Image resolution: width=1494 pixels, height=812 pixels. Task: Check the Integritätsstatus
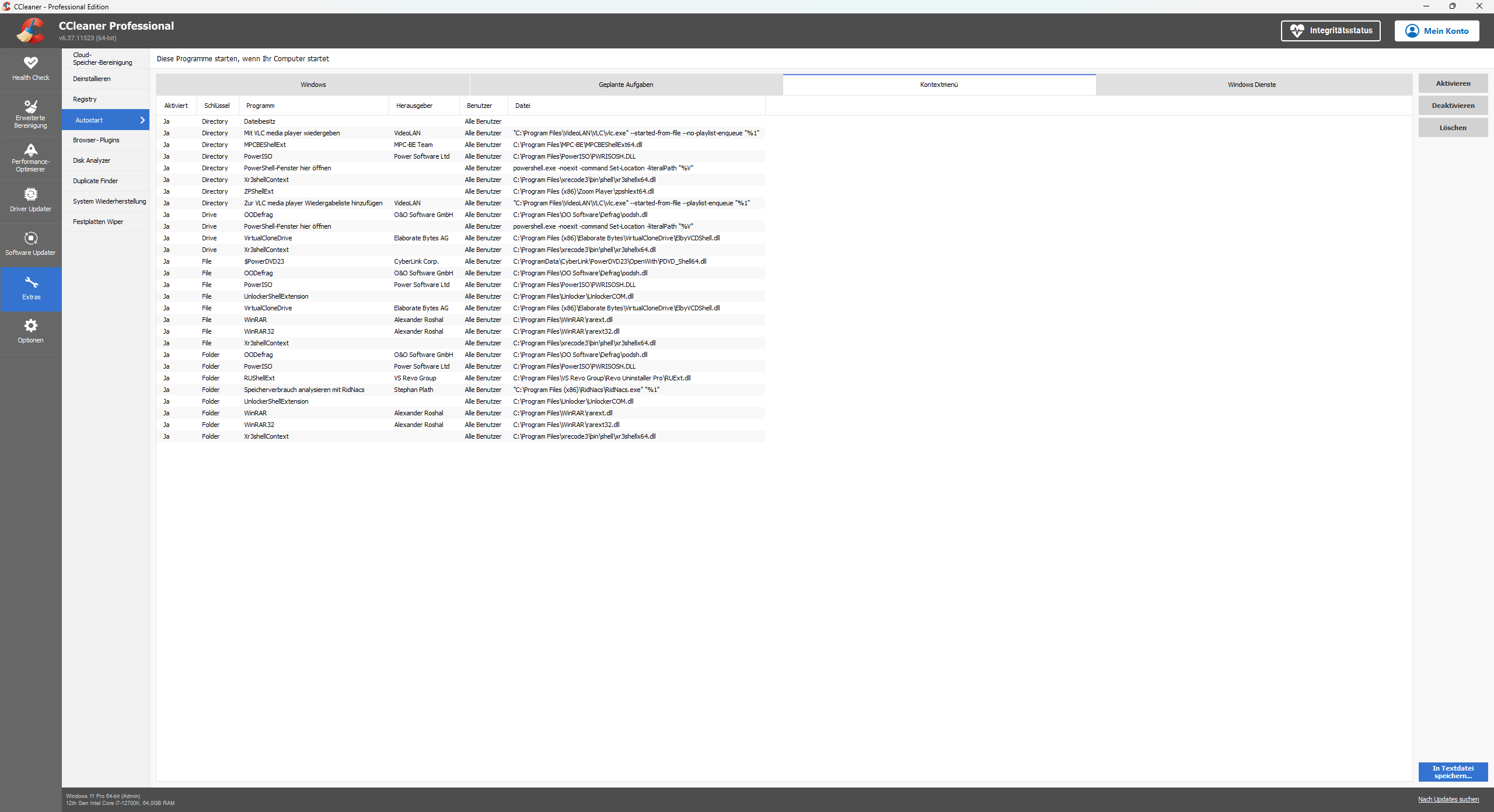[1331, 31]
